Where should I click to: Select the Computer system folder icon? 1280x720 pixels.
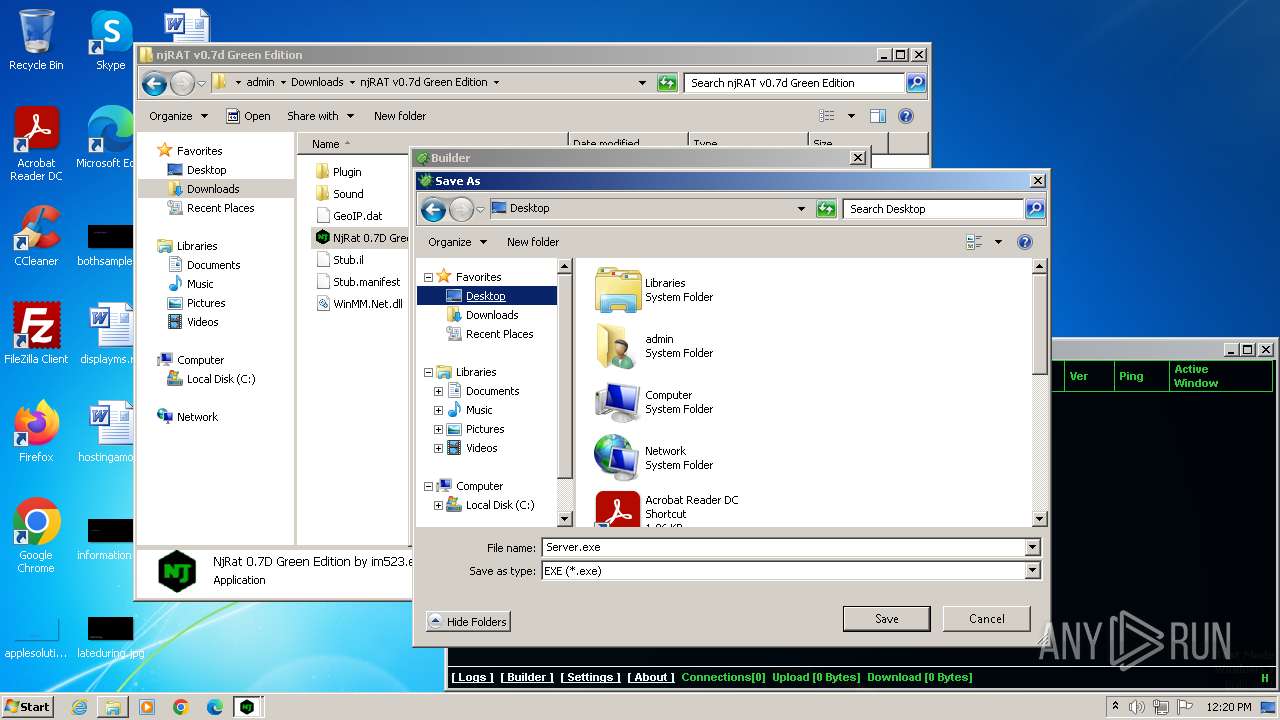(617, 402)
